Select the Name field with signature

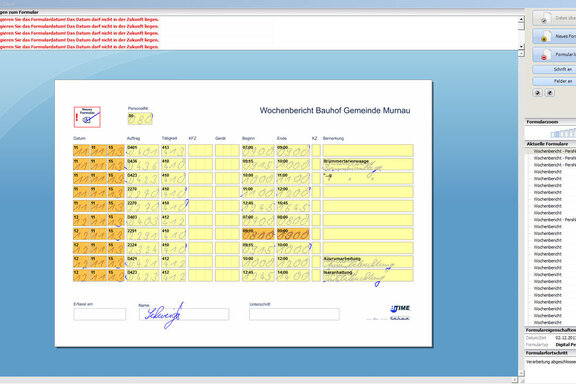click(184, 315)
